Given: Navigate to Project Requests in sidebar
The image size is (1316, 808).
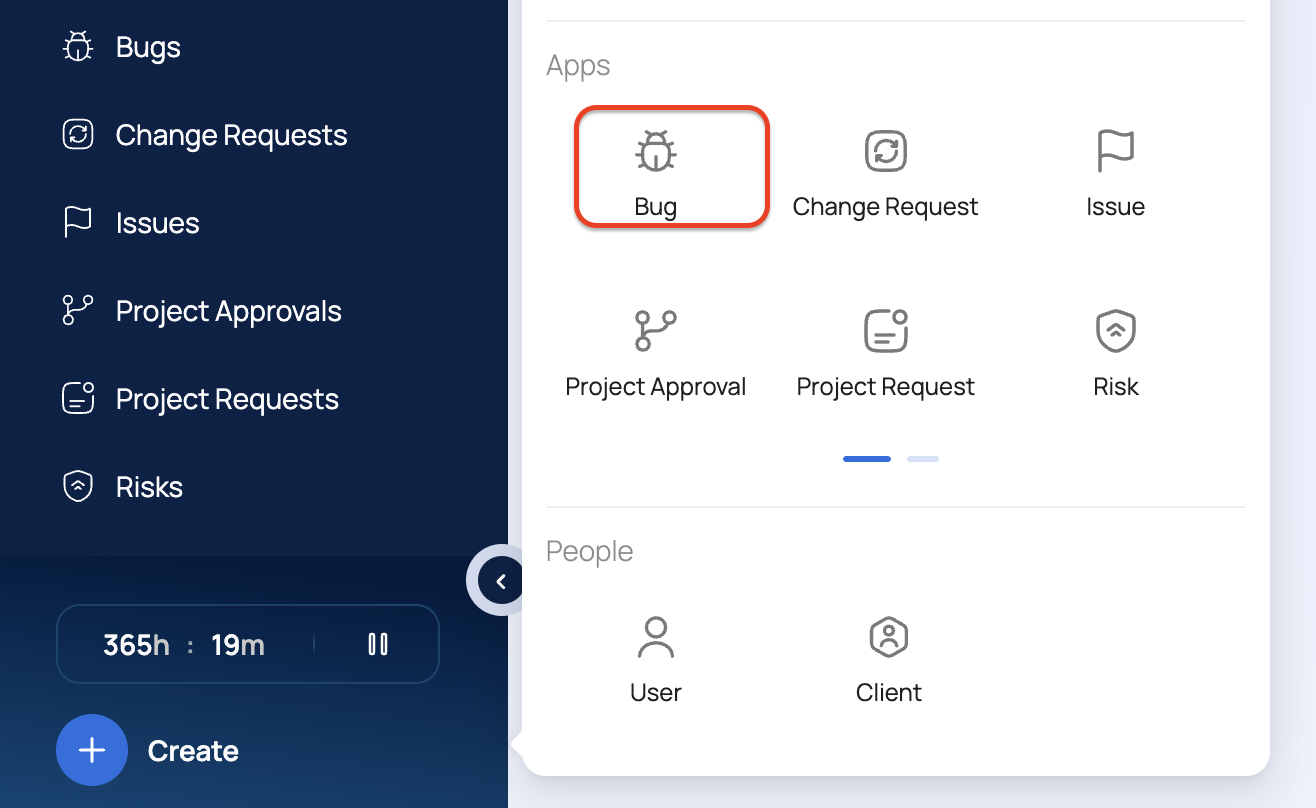Looking at the screenshot, I should (x=227, y=400).
